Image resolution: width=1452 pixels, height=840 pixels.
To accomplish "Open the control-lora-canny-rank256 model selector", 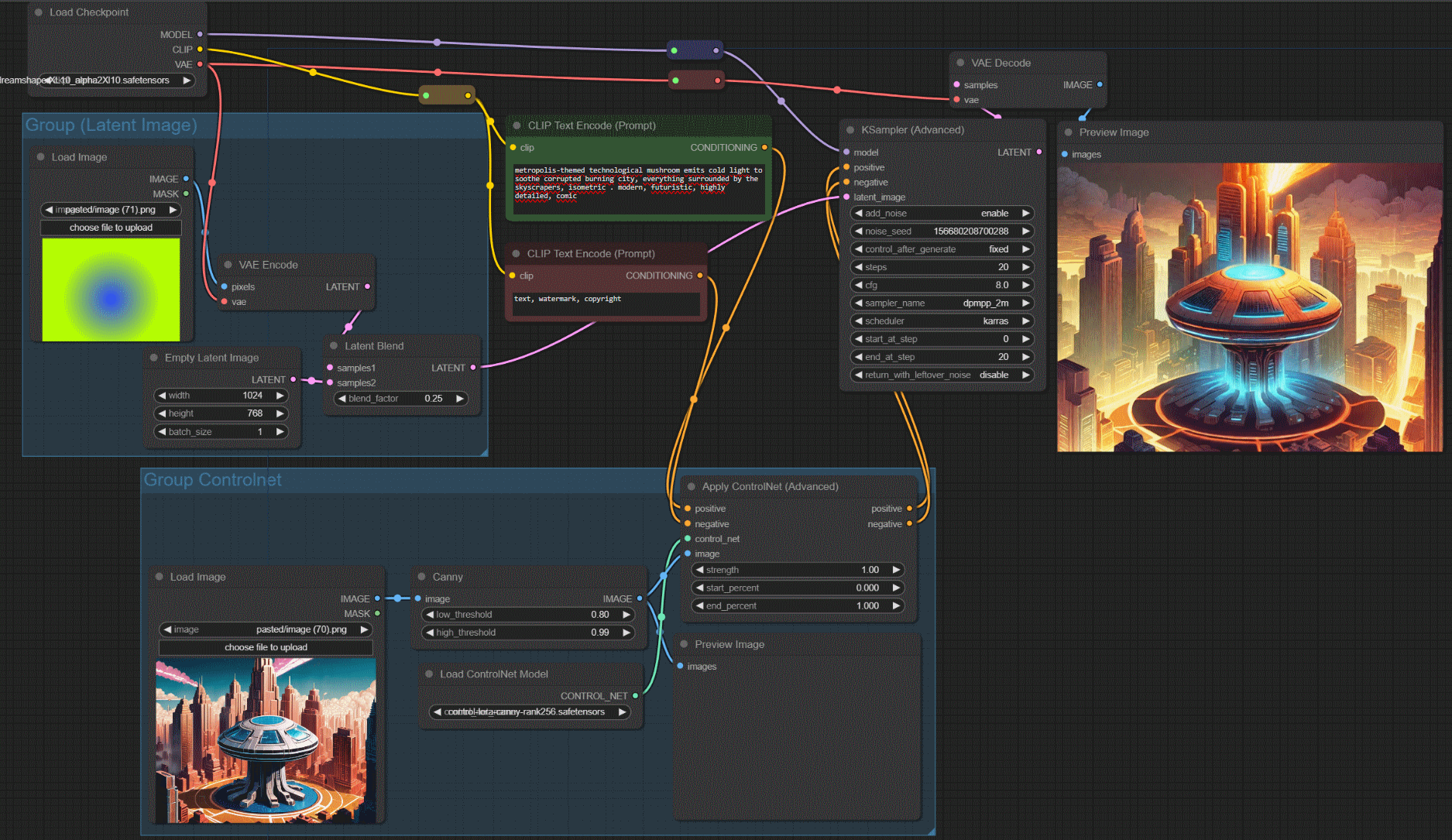I will click(530, 711).
